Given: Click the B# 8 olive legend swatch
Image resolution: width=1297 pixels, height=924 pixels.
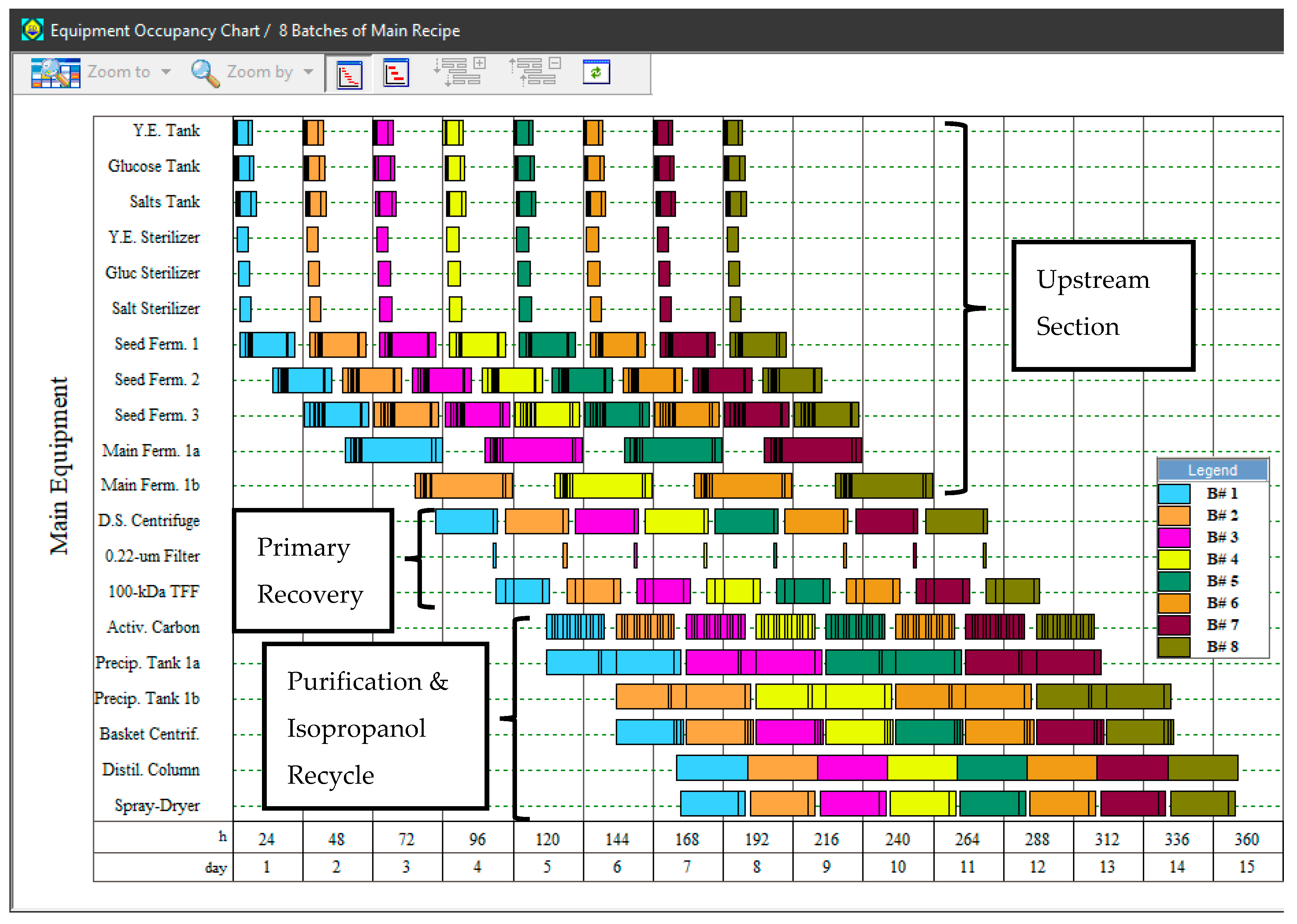Looking at the screenshot, I should [1174, 647].
